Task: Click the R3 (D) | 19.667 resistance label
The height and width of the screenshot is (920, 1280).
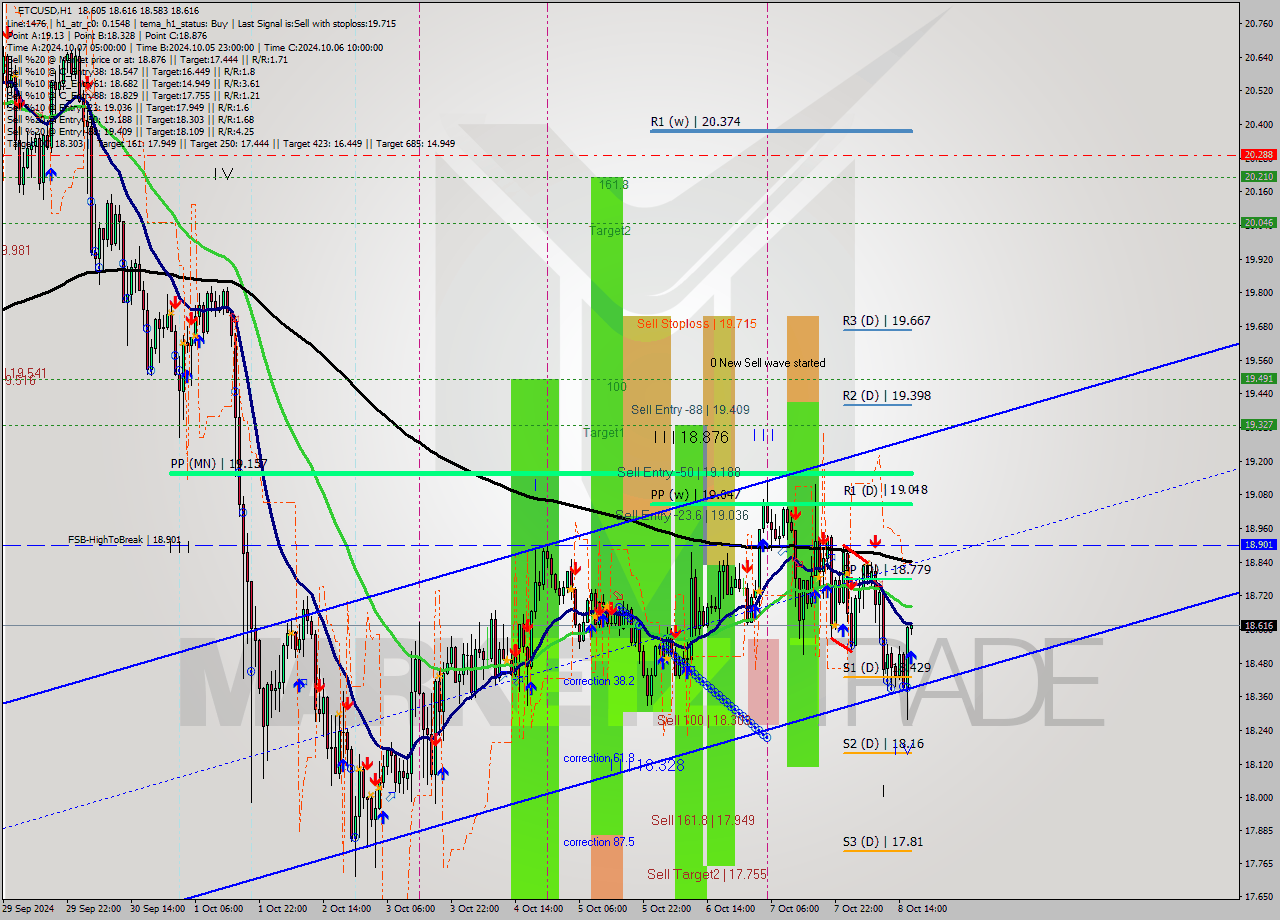Action: 886,321
